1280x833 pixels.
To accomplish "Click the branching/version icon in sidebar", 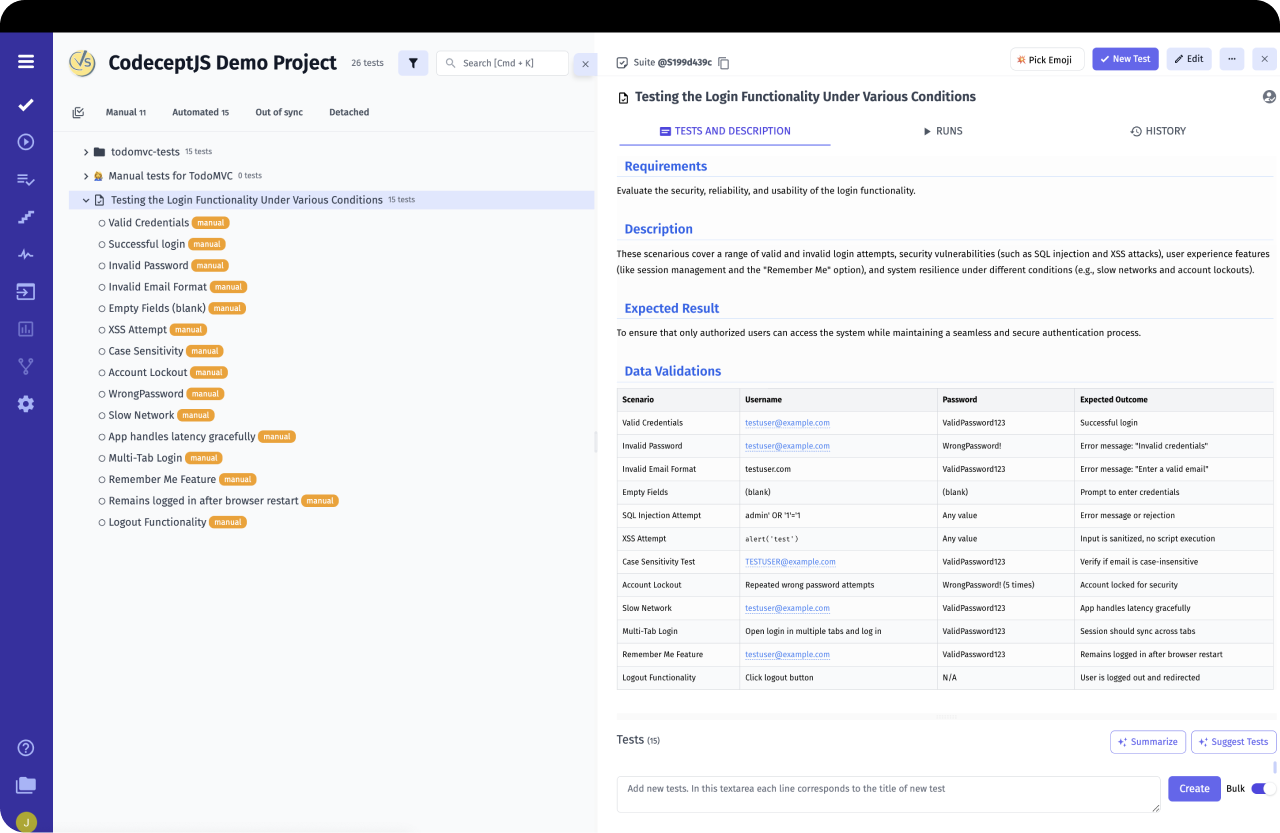I will tap(25, 365).
